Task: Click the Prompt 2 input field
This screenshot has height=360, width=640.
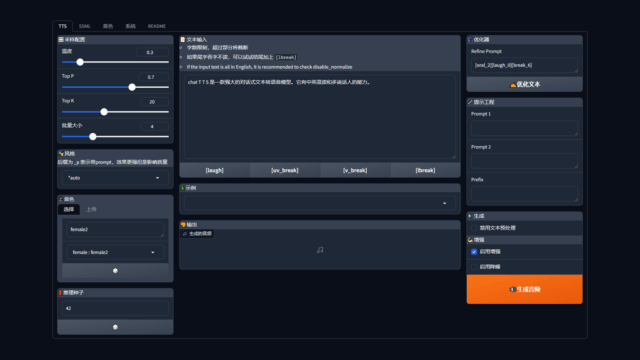Action: tap(524, 161)
